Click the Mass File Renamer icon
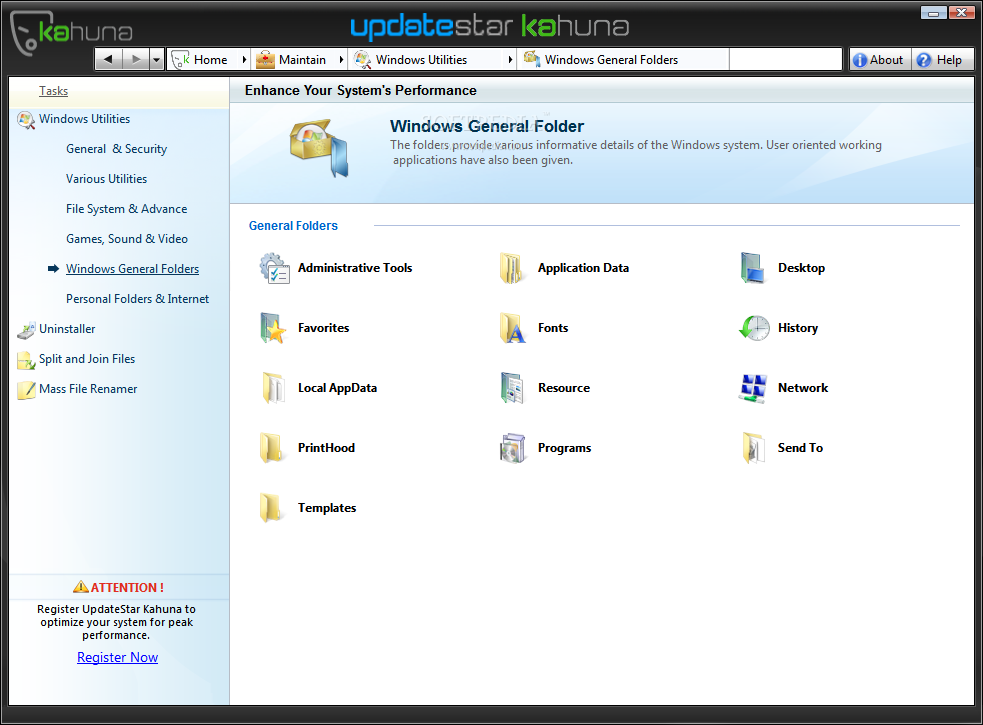The height and width of the screenshot is (725, 983). [26, 390]
